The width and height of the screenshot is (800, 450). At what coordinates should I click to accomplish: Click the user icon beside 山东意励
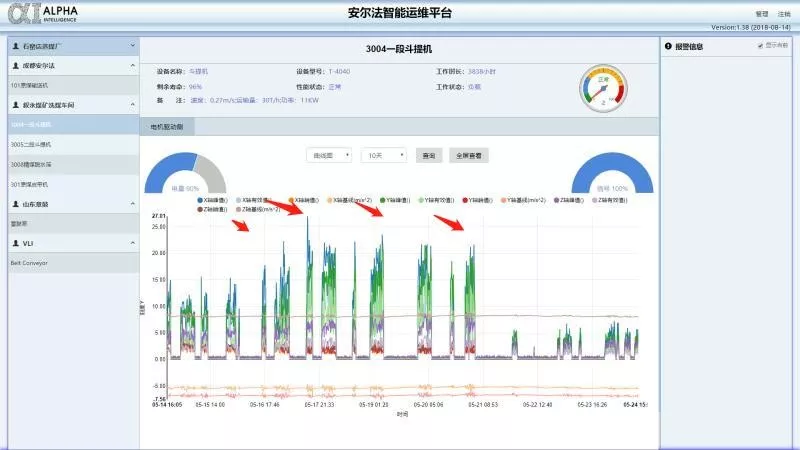[x=14, y=204]
